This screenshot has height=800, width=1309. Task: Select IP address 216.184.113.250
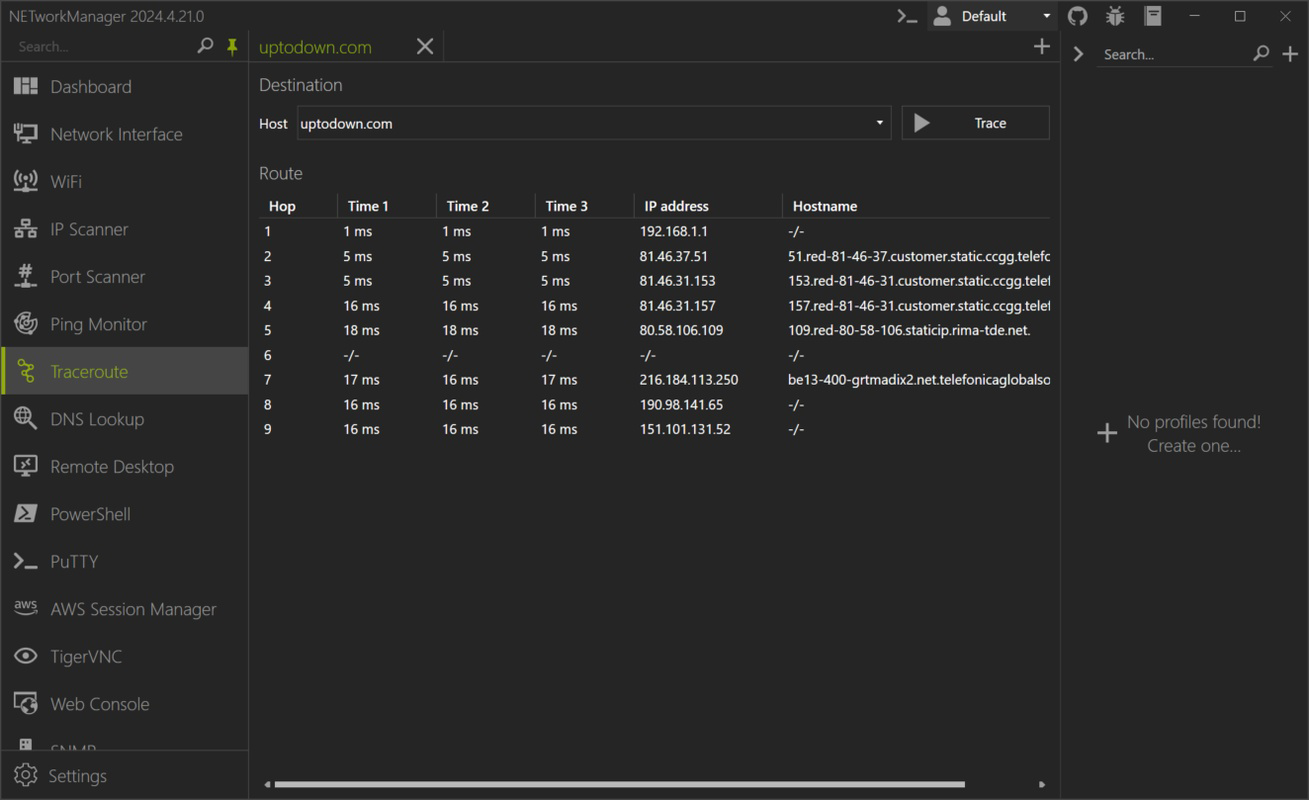pos(689,380)
